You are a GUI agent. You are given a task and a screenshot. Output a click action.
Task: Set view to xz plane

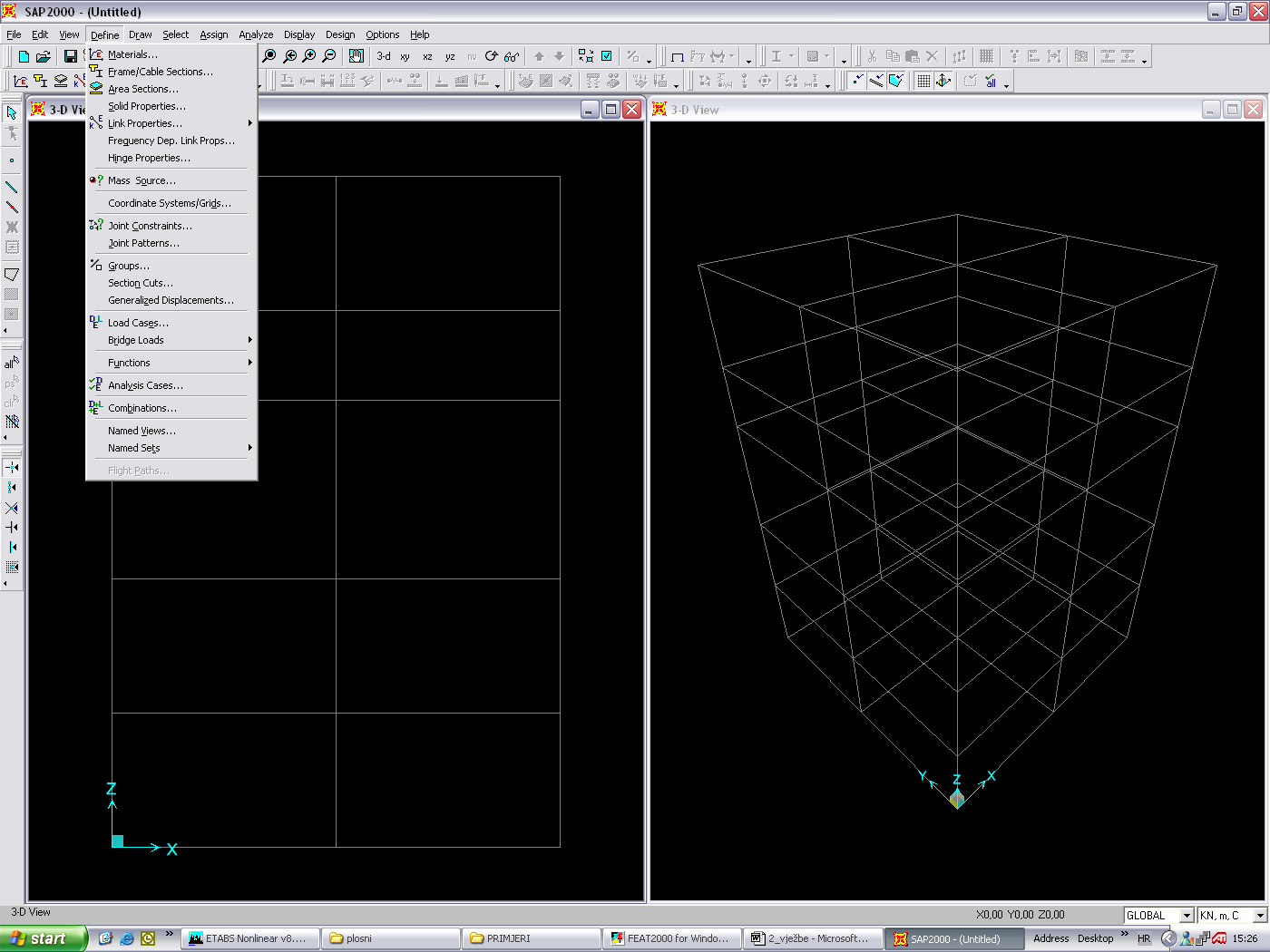click(x=427, y=56)
